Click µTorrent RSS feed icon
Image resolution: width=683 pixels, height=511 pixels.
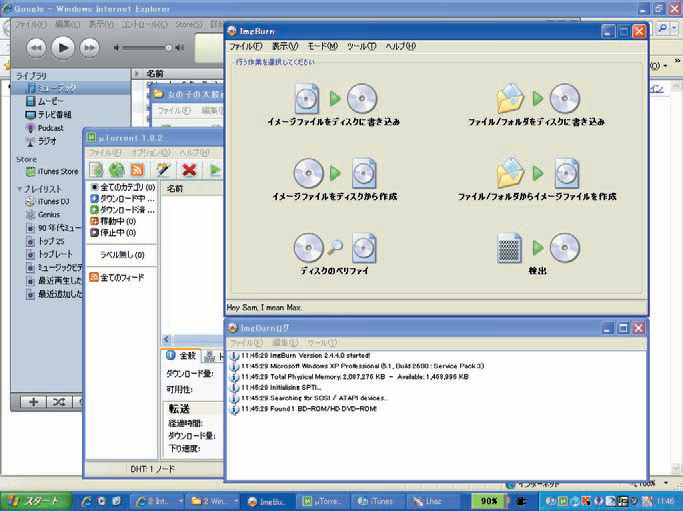[137, 169]
